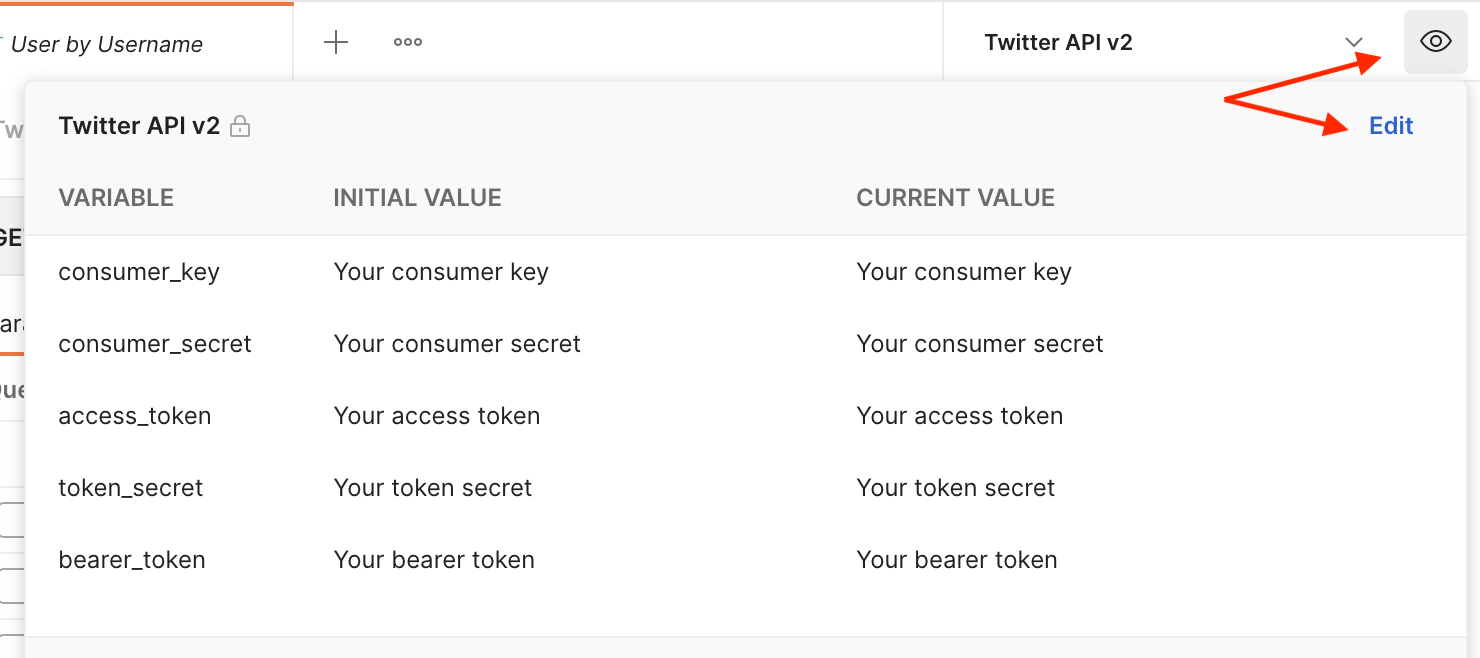The width and height of the screenshot is (1480, 658).
Task: Click the CURRENT VALUE column header
Action: coord(955,198)
